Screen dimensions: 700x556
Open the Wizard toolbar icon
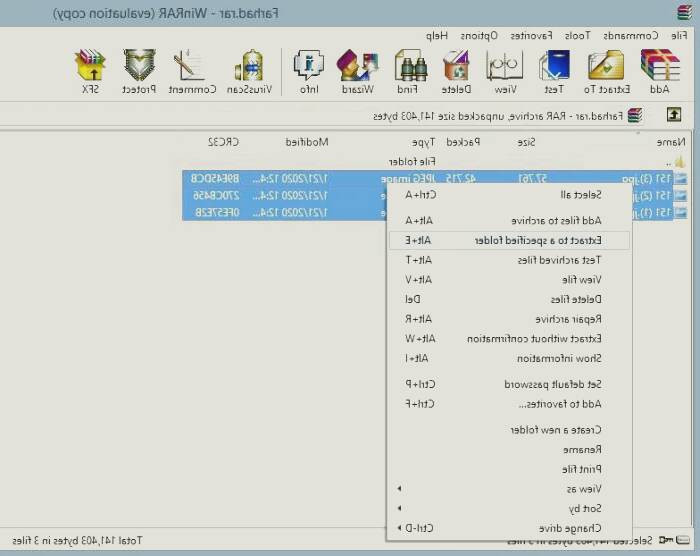pyautogui.click(x=356, y=70)
